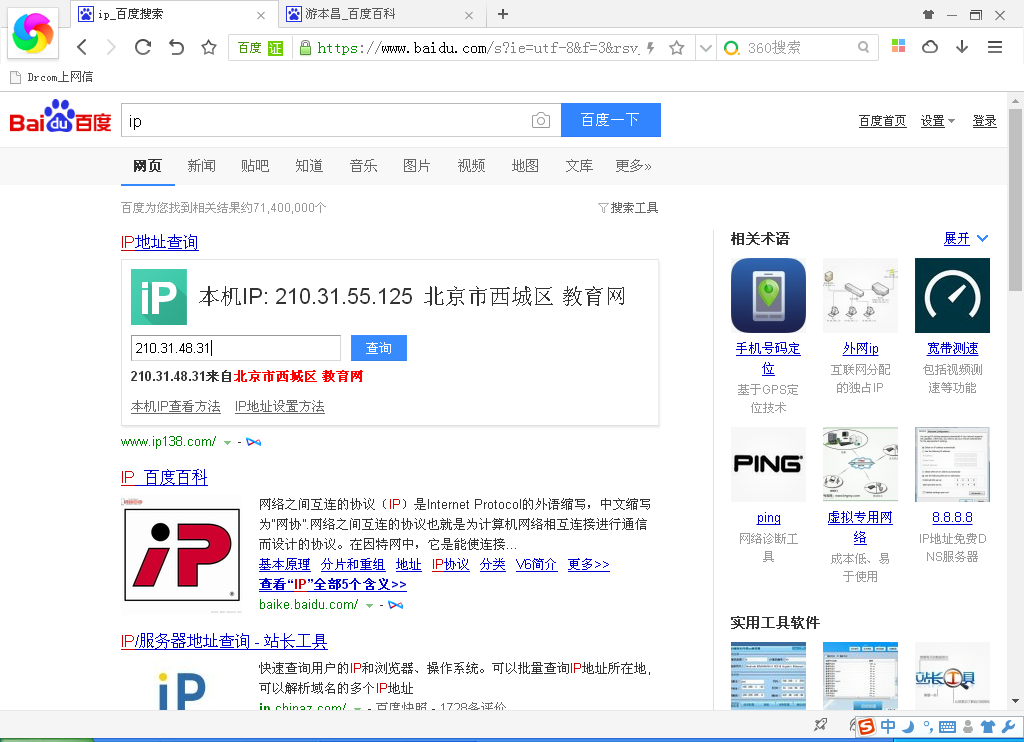Image resolution: width=1024 pixels, height=742 pixels.
Task: Select the 知道 tab
Action: coord(309,166)
